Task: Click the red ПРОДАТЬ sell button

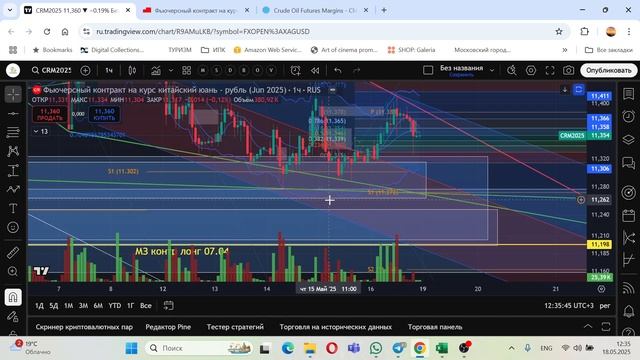Action: pyautogui.click(x=50, y=114)
